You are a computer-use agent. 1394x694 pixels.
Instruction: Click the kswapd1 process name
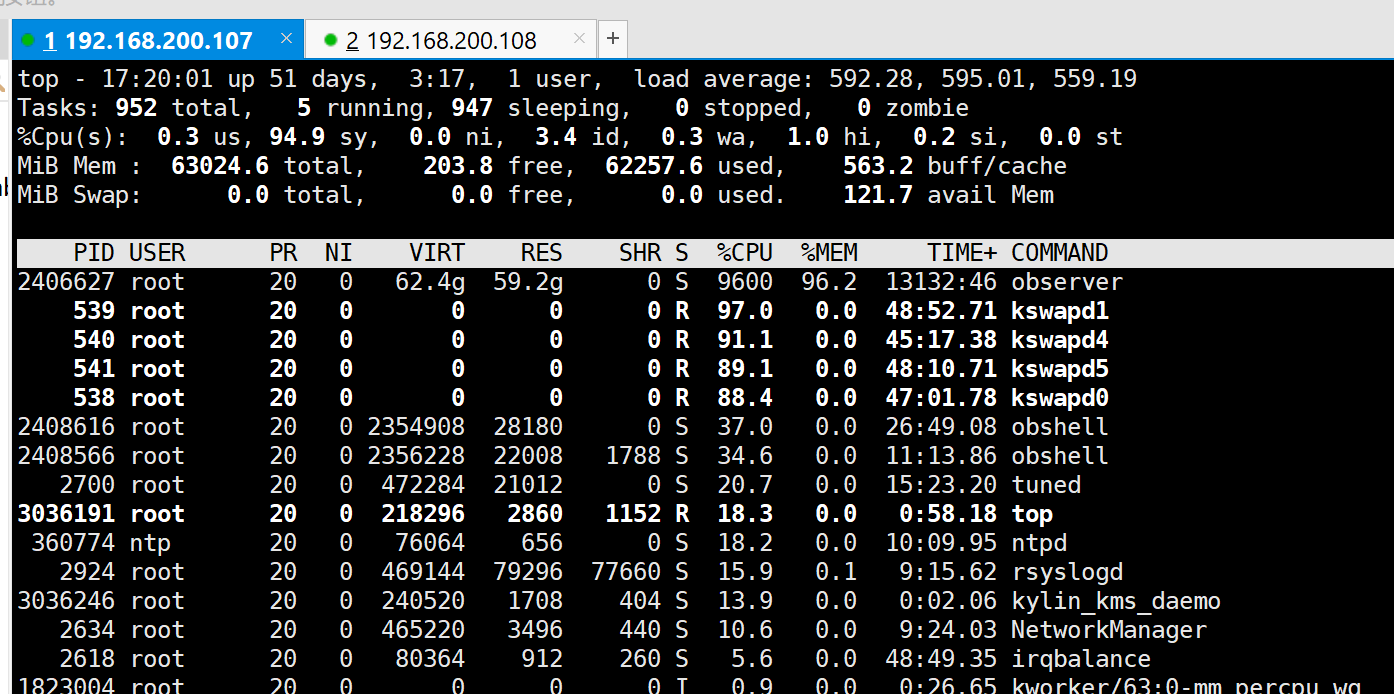pos(1059,311)
